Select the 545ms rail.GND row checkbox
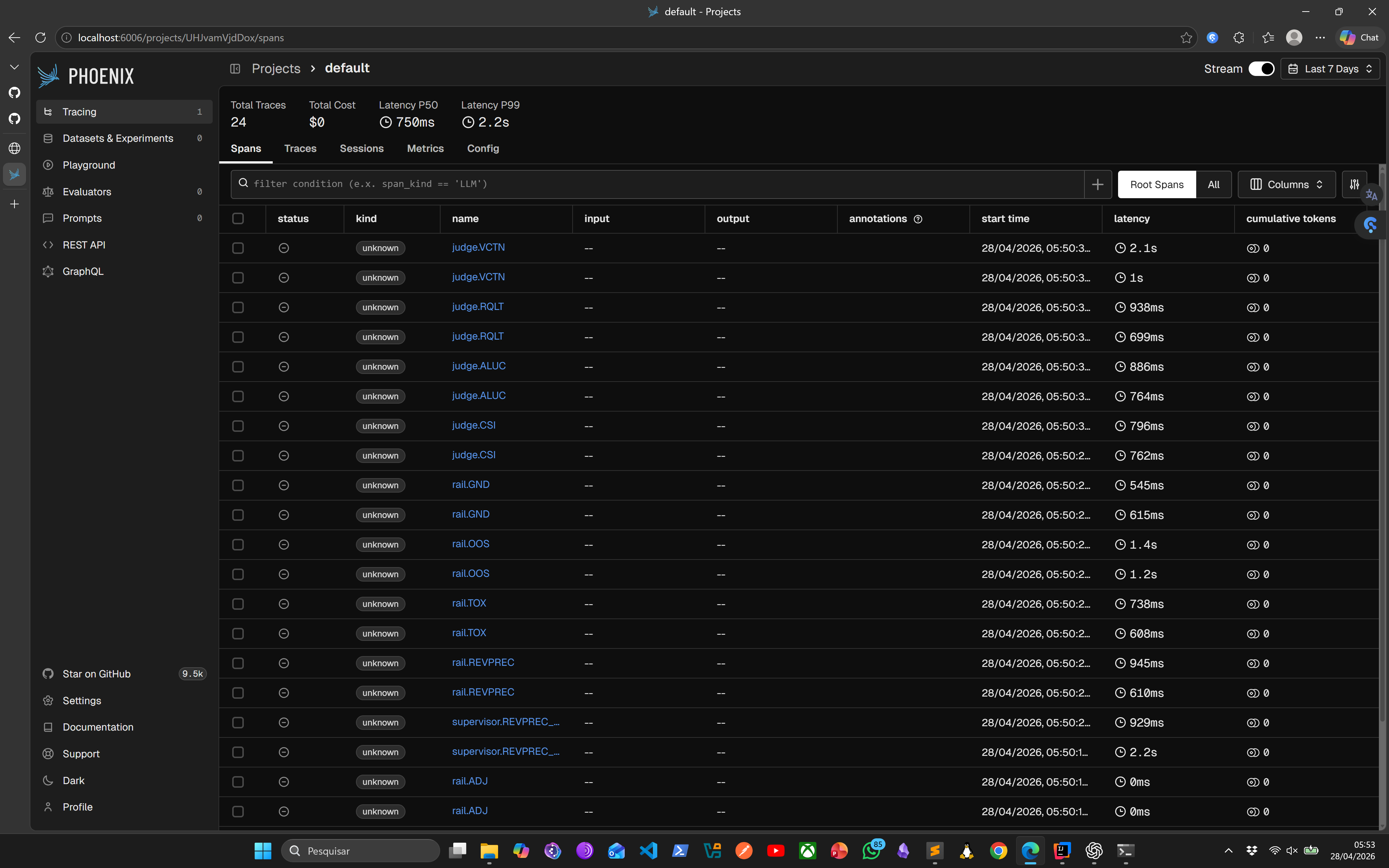 coord(238,486)
